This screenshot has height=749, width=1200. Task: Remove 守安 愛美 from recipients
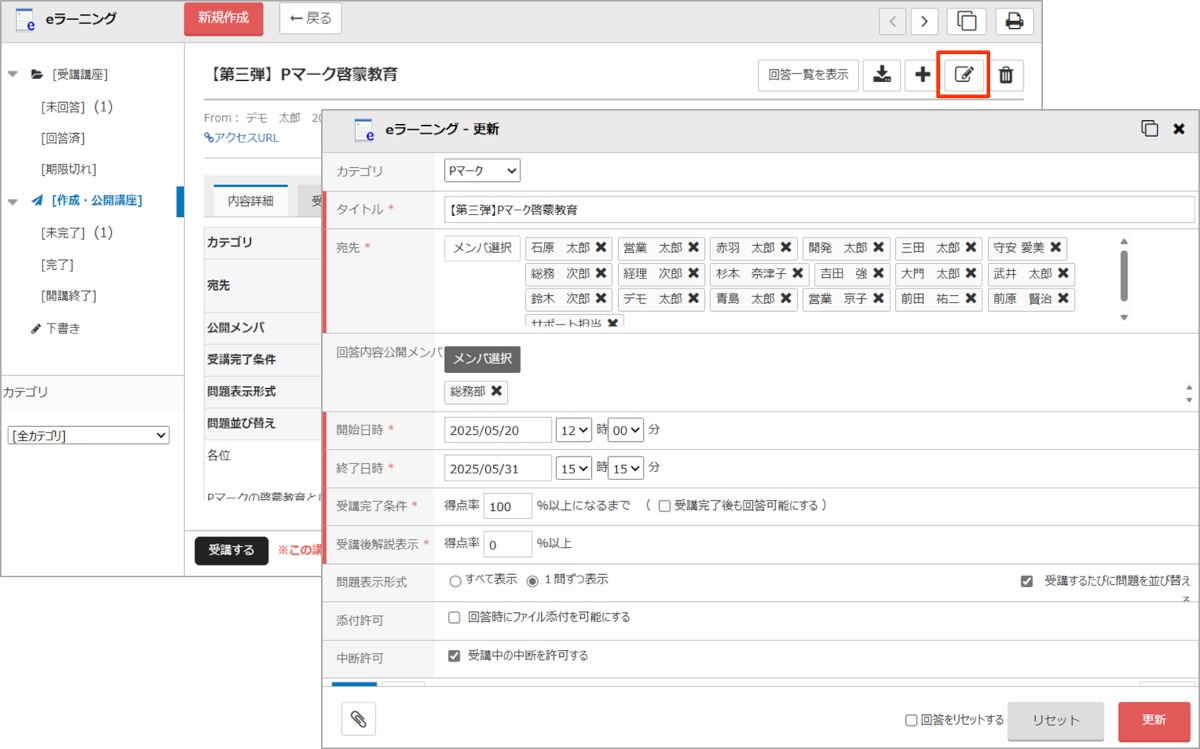(x=1056, y=247)
